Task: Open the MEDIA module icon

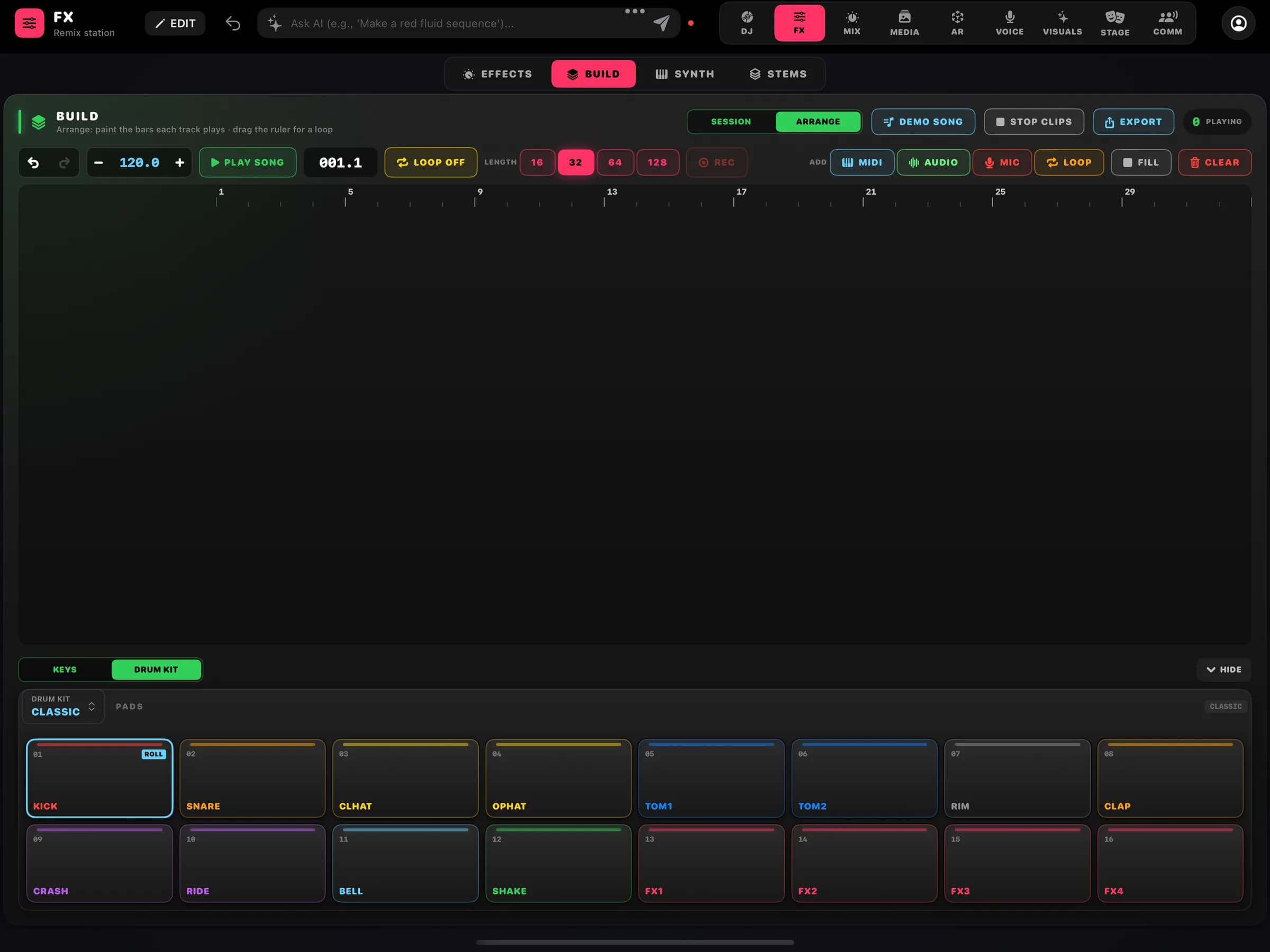Action: point(904,23)
